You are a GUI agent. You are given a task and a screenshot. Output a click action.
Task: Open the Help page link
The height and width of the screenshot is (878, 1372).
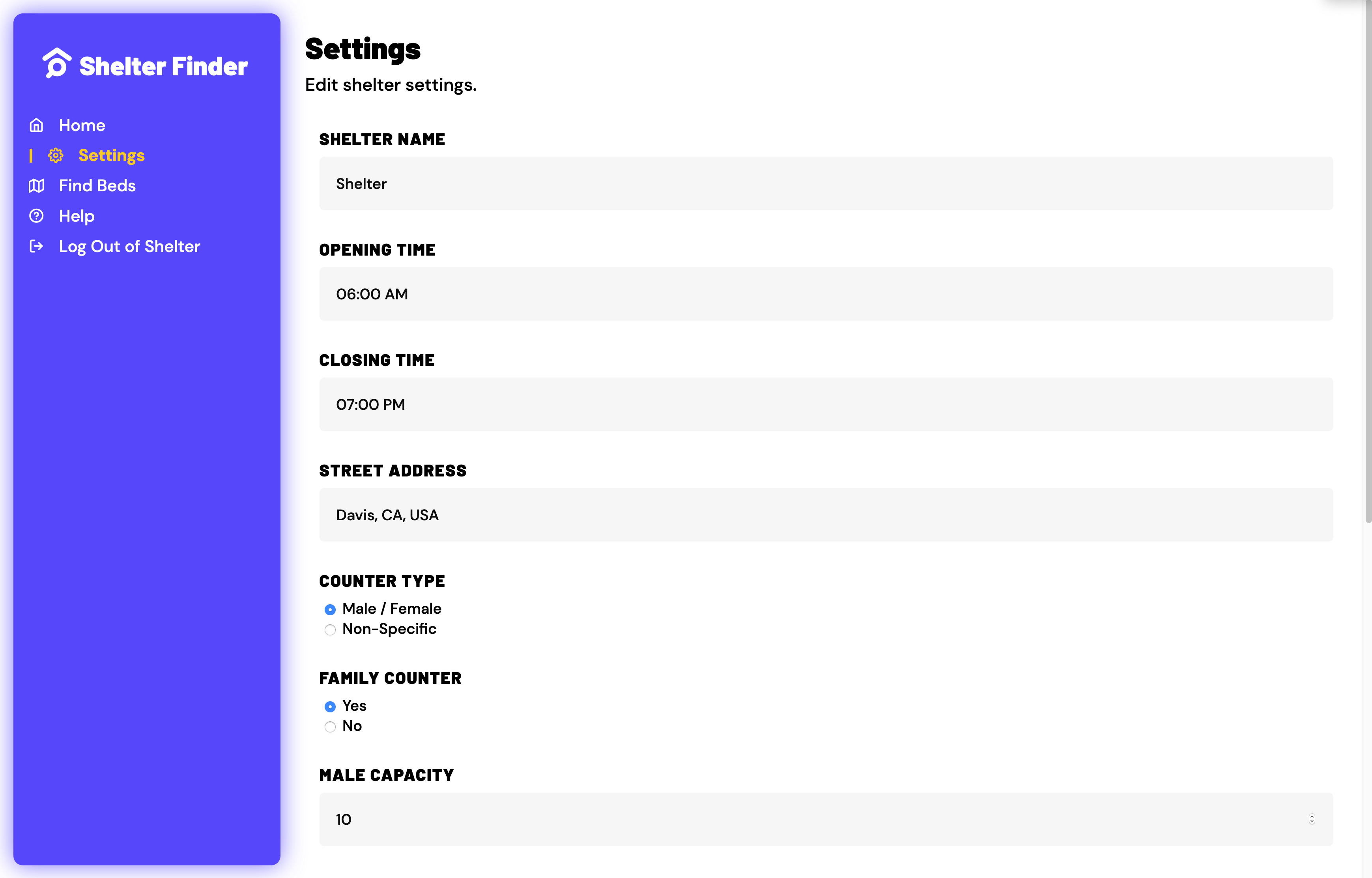point(77,216)
